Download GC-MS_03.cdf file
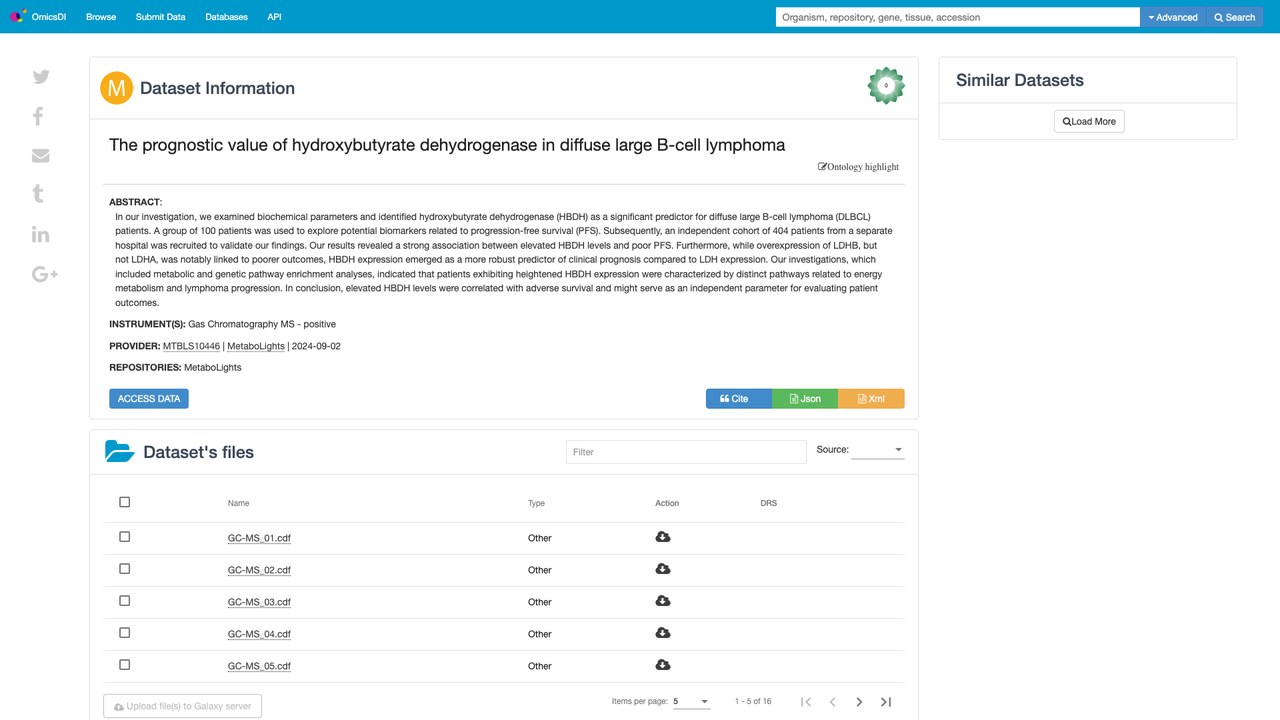The width and height of the screenshot is (1280, 720). (x=662, y=601)
